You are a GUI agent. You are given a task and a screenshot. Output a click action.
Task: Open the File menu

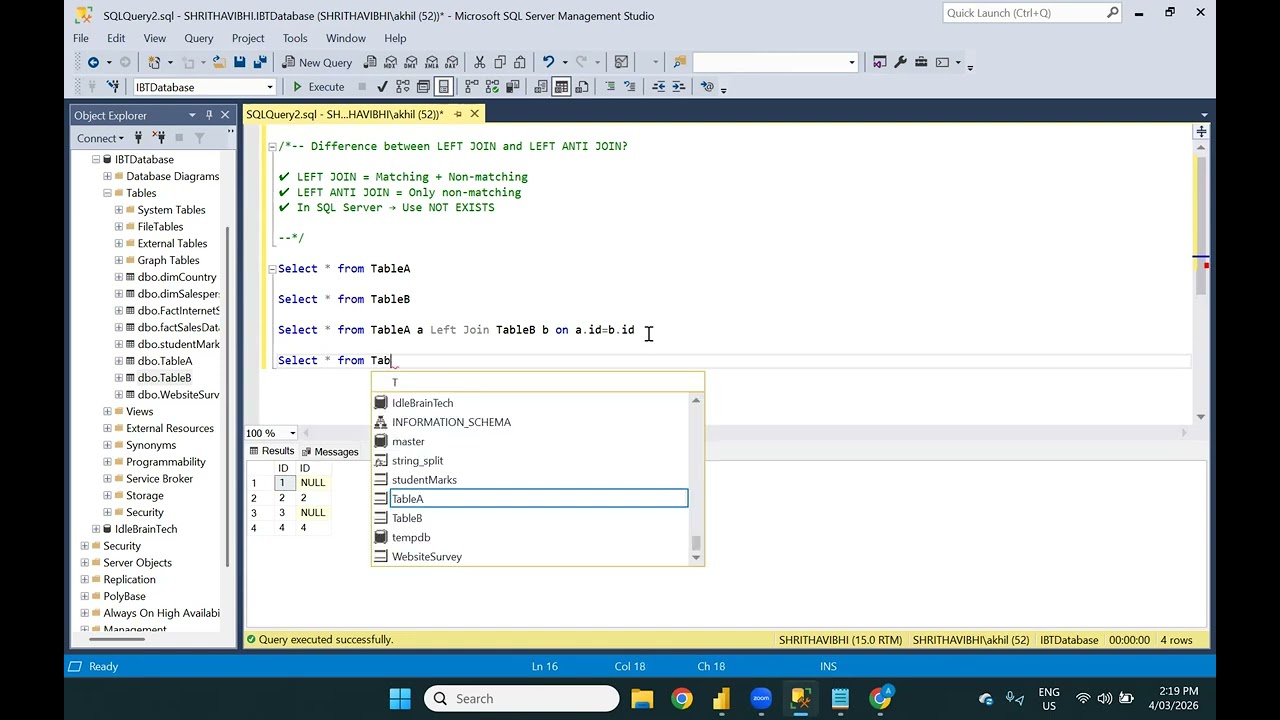(81, 38)
